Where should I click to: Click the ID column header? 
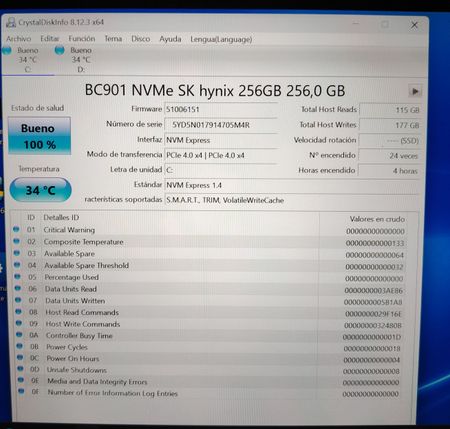coord(31,217)
